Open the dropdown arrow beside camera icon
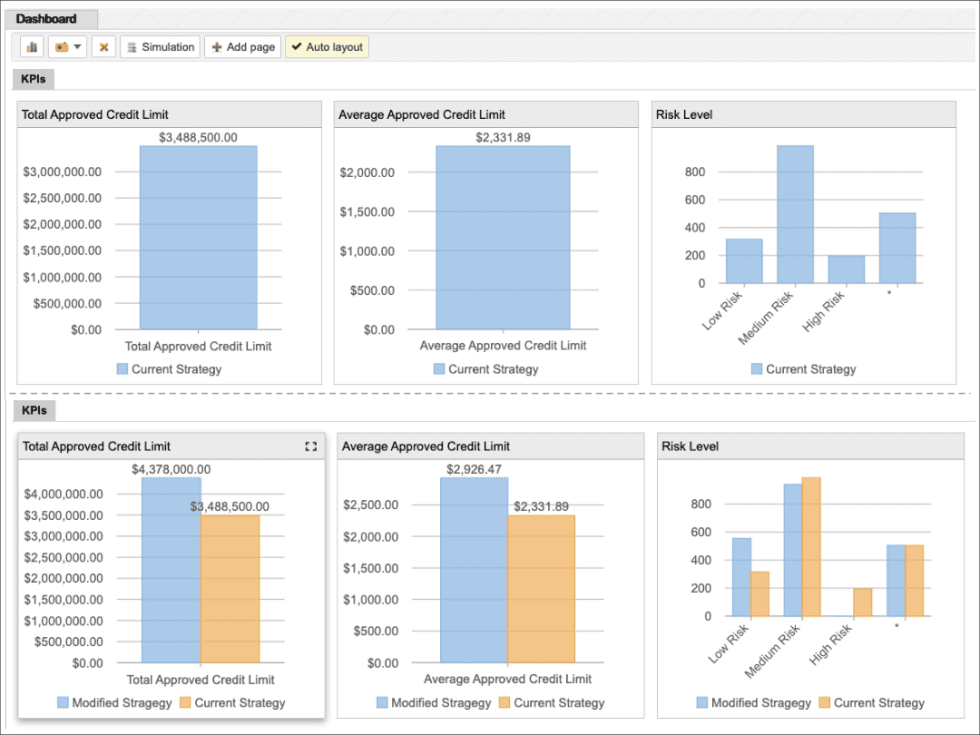The width and height of the screenshot is (980, 735). pyautogui.click(x=78, y=47)
